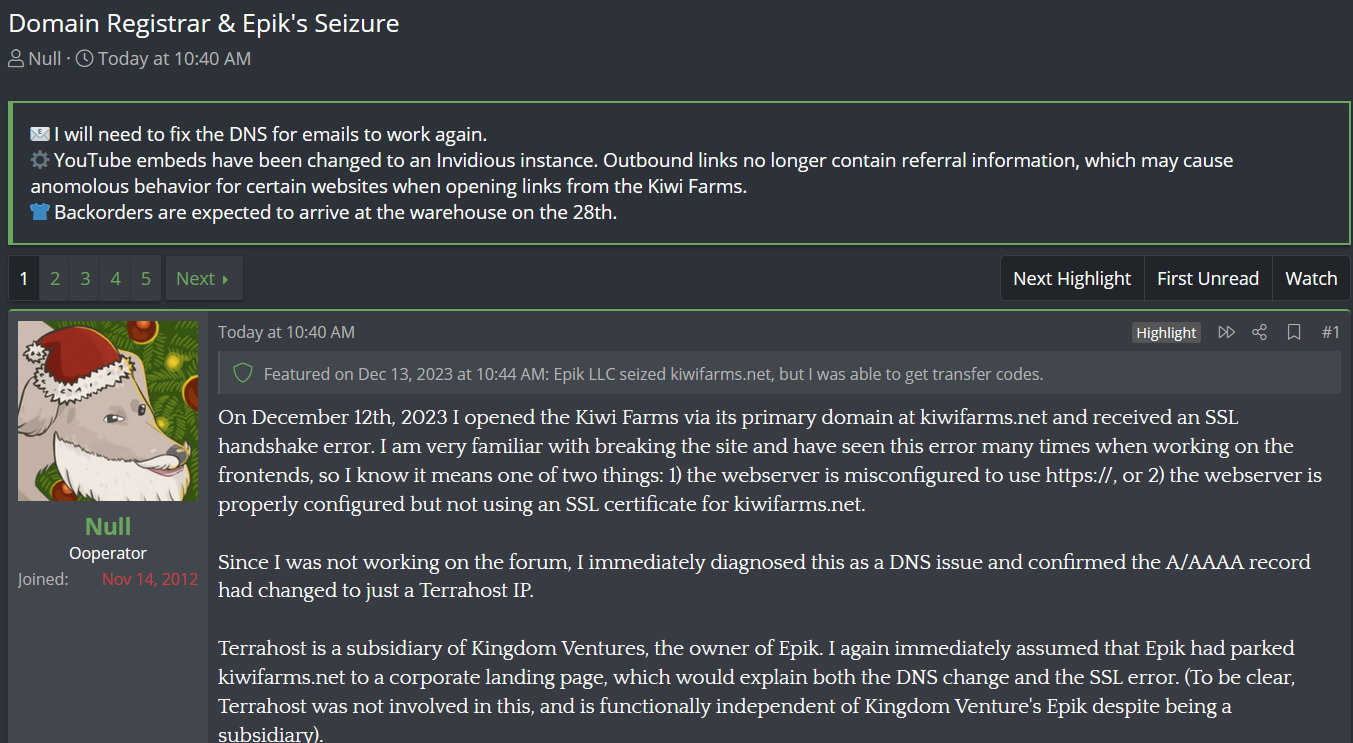The width and height of the screenshot is (1353, 743).
Task: Jump to First Unread post
Action: click(x=1208, y=278)
